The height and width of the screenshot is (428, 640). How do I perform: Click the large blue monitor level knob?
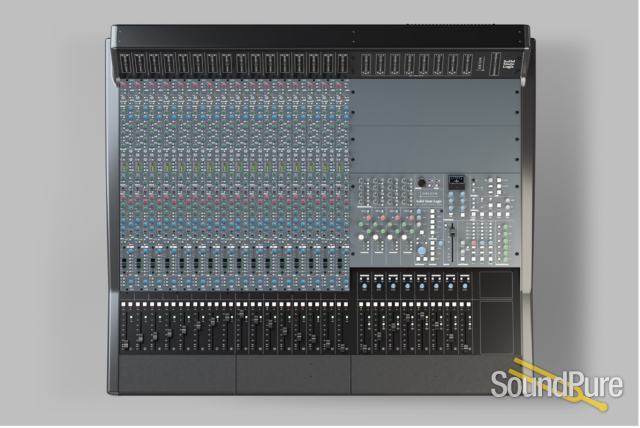[x=422, y=250]
